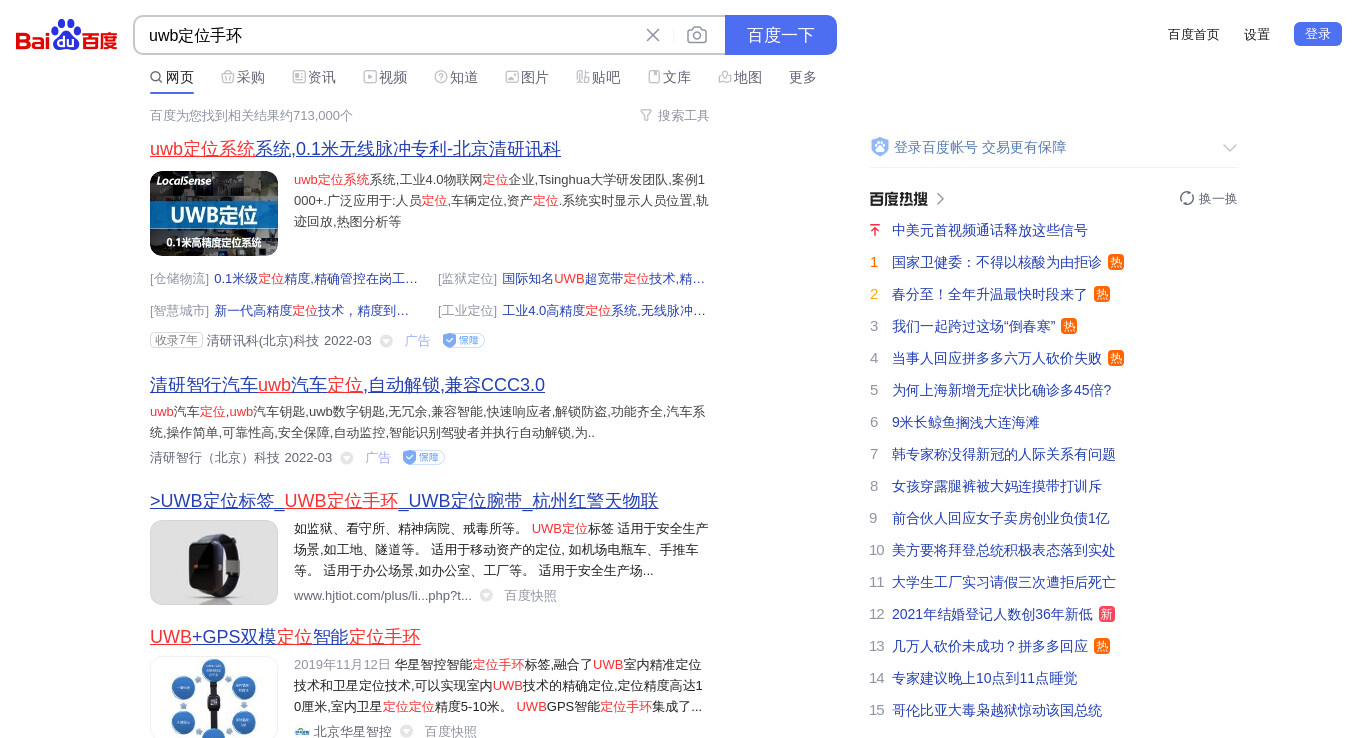This screenshot has height=738, width=1366.
Task: Click the 登录 login button
Action: pyautogui.click(x=1318, y=34)
